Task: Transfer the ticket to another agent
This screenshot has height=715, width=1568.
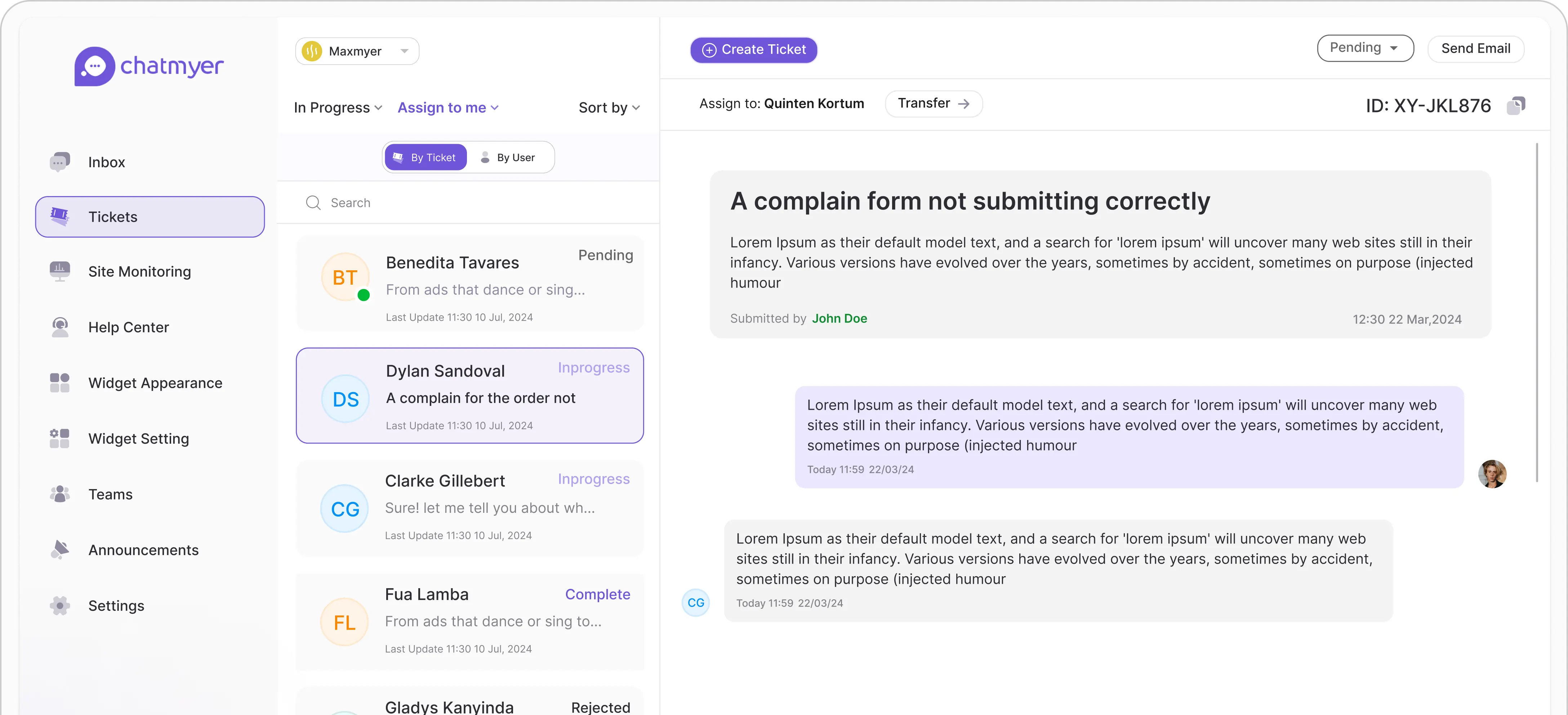Action: [x=933, y=103]
